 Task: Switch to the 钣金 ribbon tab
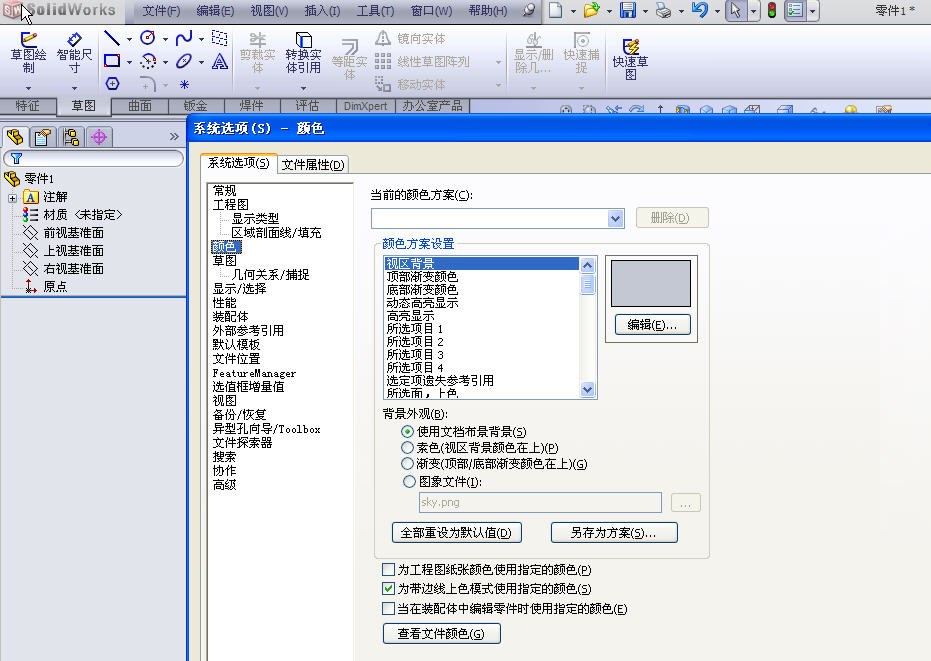pyautogui.click(x=195, y=106)
